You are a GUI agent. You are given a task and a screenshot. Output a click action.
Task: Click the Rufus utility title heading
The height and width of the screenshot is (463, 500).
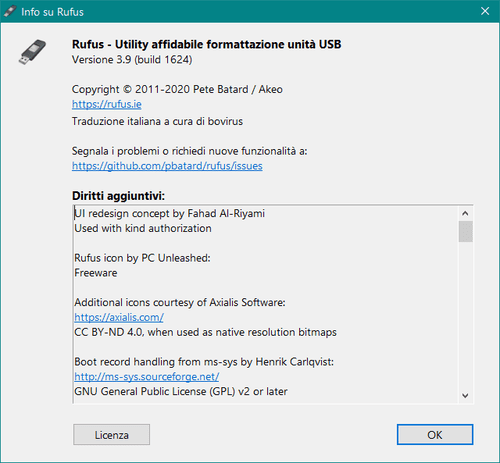tap(207, 44)
